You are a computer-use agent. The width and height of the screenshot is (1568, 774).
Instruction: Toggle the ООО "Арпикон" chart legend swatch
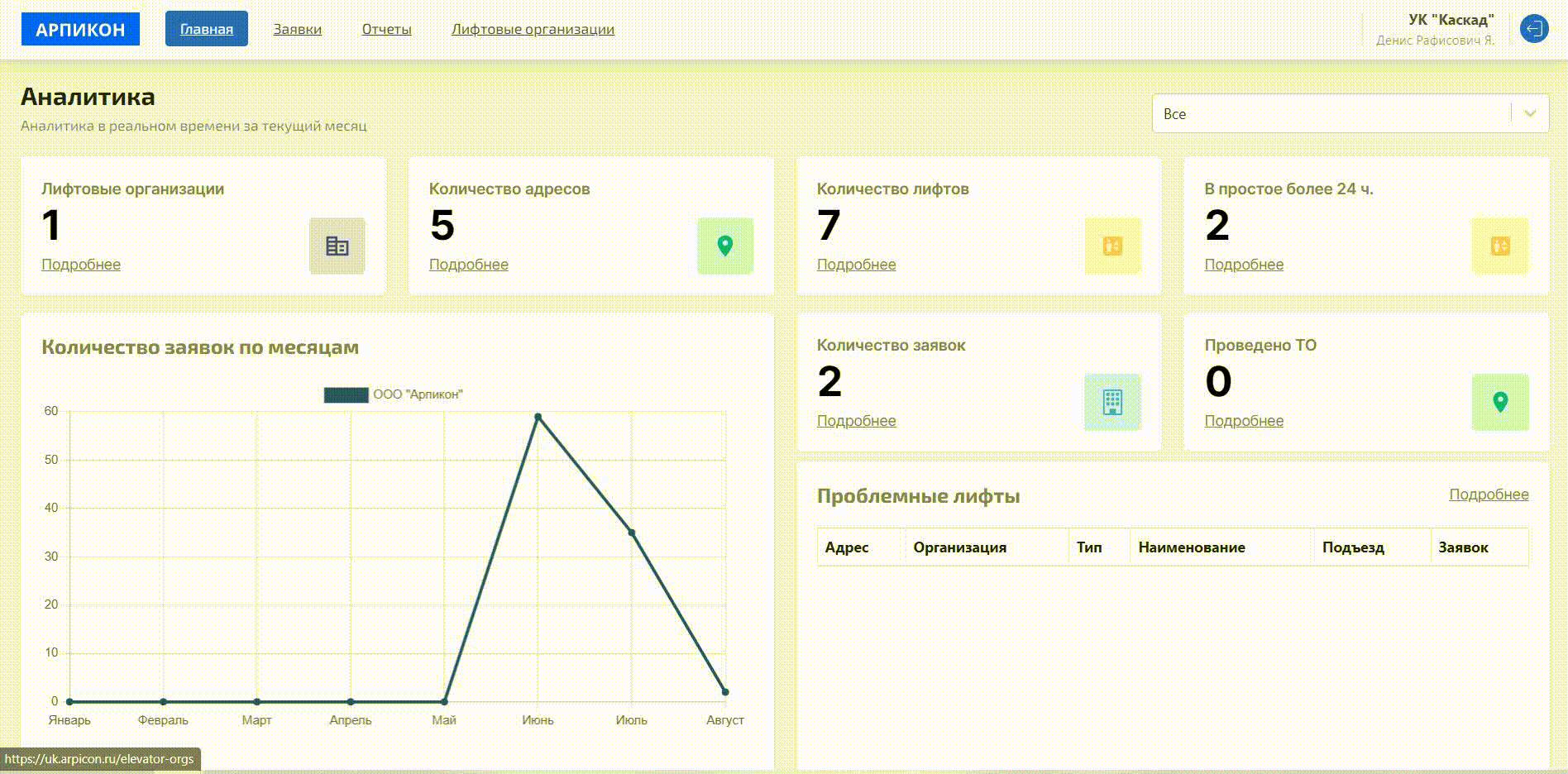point(346,394)
